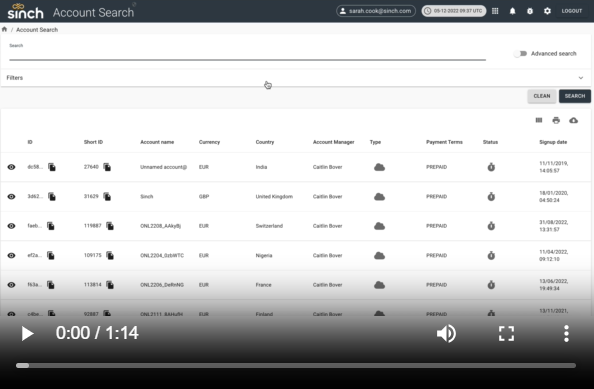
Task: Sort by Currency column header
Action: 209,142
